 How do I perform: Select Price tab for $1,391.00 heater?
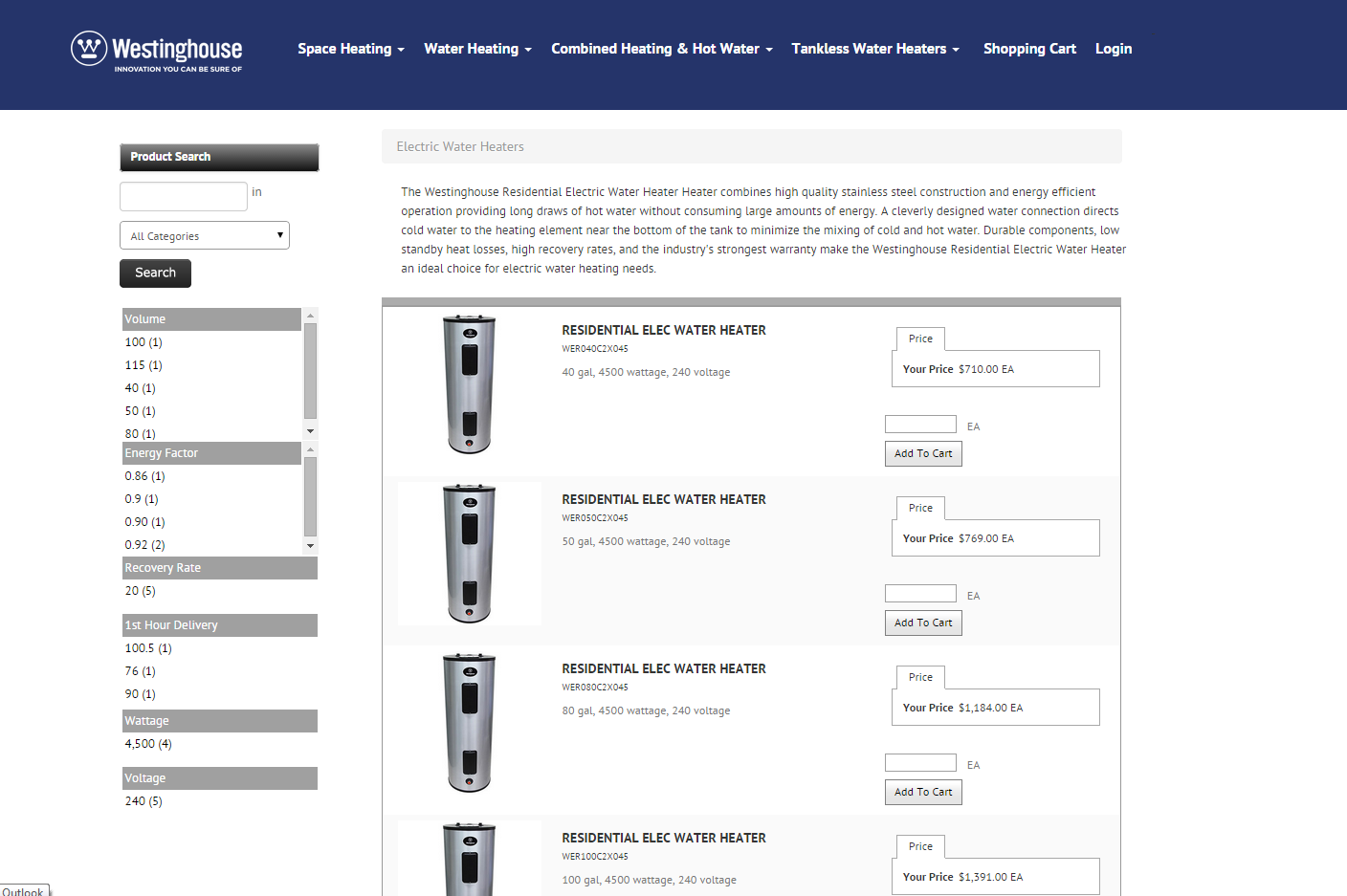pyautogui.click(x=920, y=846)
